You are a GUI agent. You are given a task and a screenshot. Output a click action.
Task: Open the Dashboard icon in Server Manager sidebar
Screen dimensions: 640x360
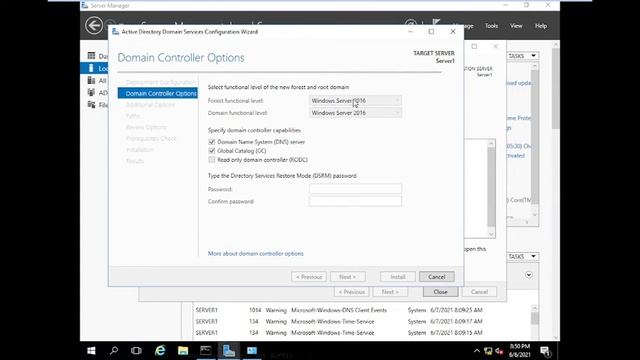point(91,56)
